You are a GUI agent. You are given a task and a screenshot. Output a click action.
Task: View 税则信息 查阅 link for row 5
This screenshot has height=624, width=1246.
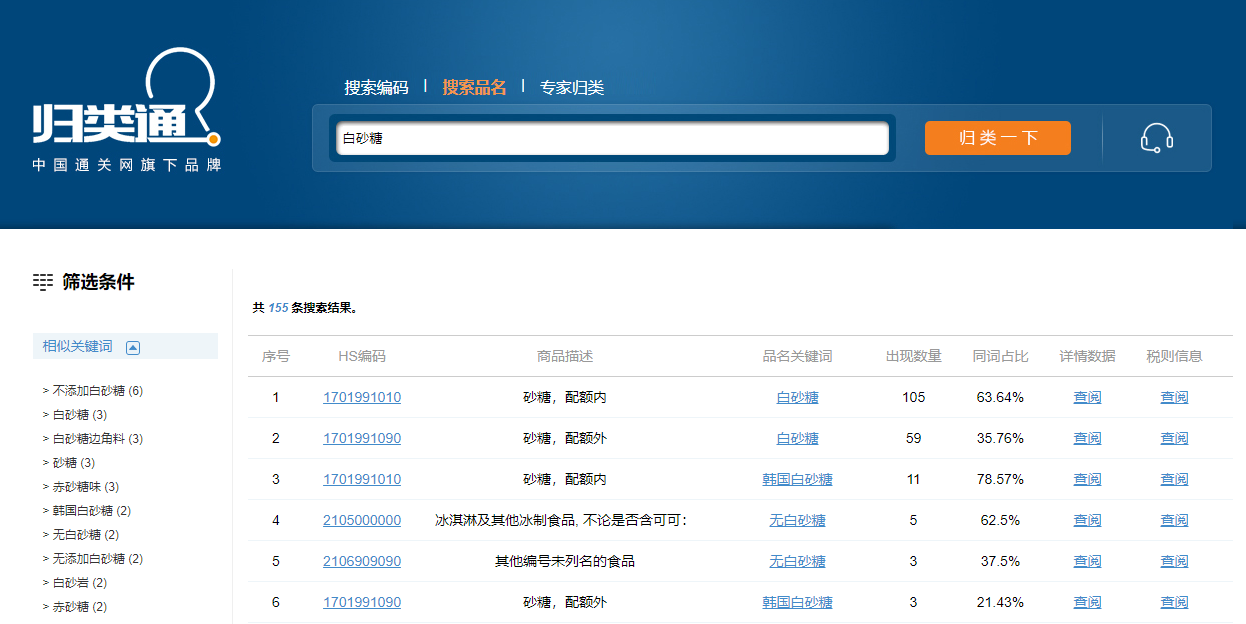pos(1174,561)
